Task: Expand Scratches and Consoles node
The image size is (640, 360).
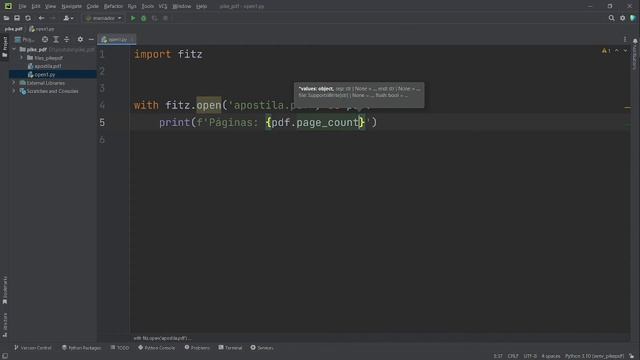Action: coord(14,91)
